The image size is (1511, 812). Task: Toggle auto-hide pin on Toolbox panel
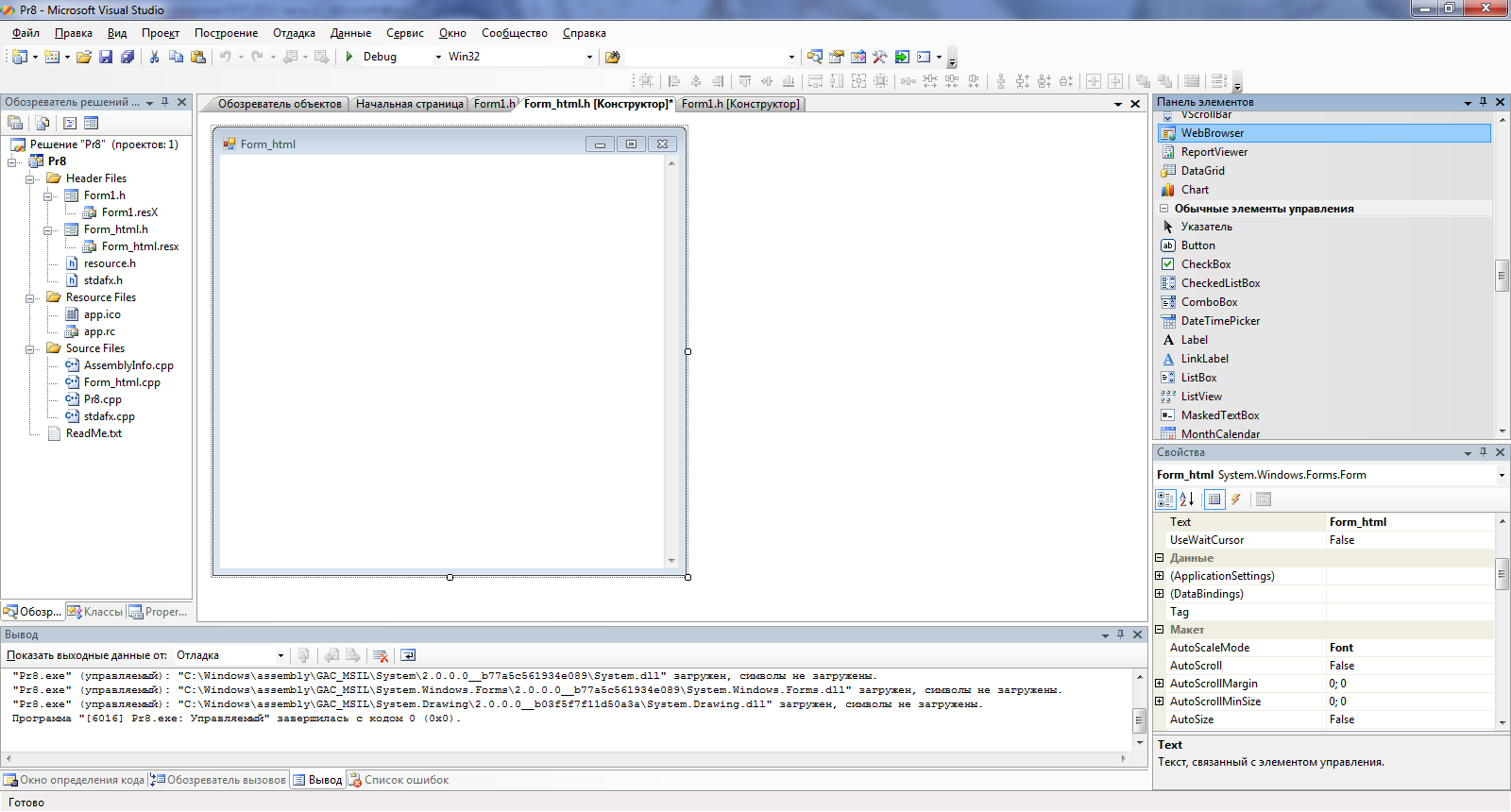(x=1484, y=102)
